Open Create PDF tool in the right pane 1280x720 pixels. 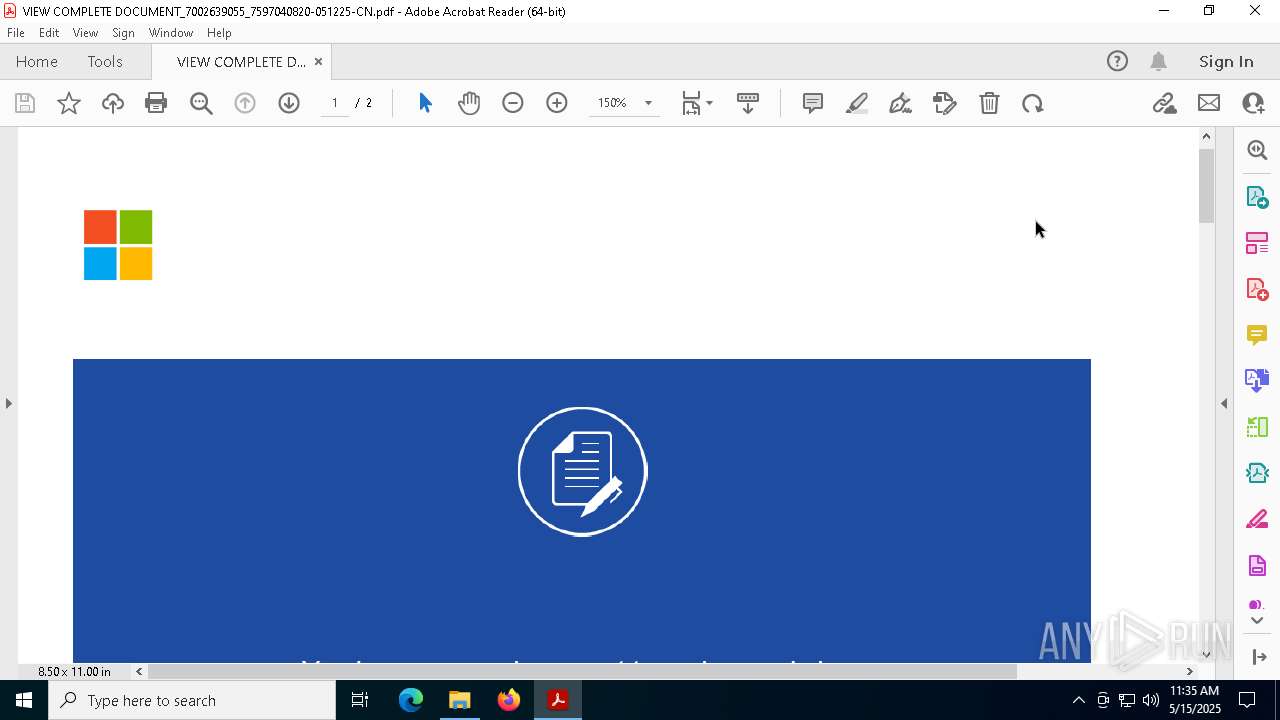point(1257,289)
